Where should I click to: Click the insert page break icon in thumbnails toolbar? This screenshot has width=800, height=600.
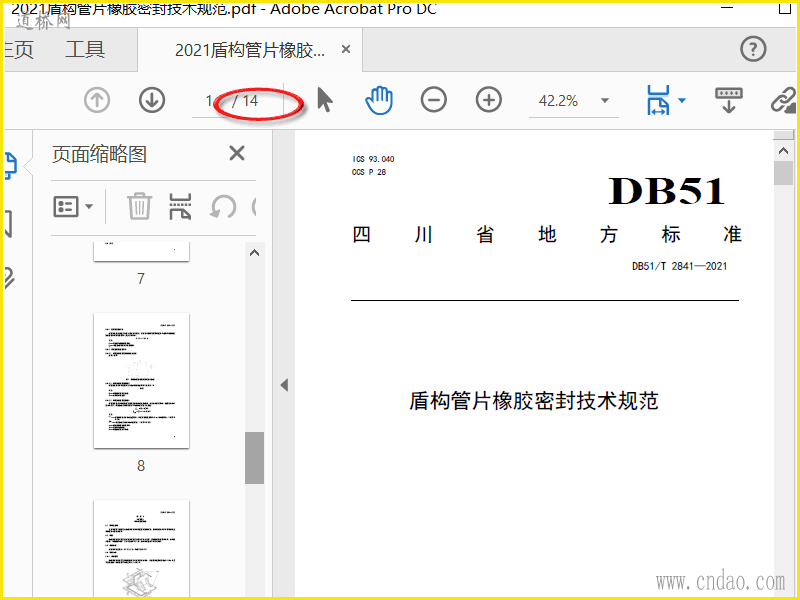(180, 207)
